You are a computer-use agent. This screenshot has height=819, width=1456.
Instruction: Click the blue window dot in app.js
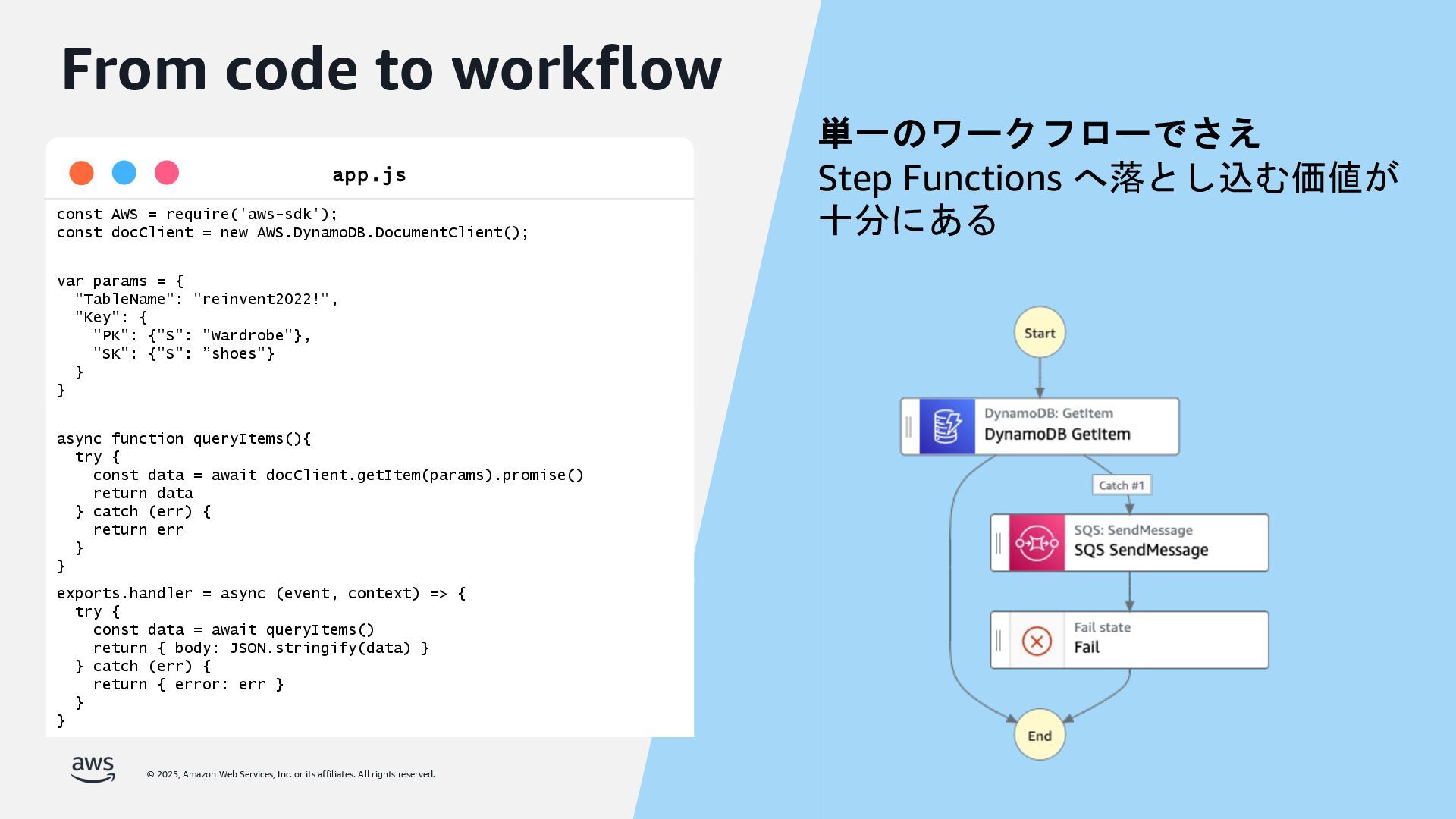pos(124,173)
